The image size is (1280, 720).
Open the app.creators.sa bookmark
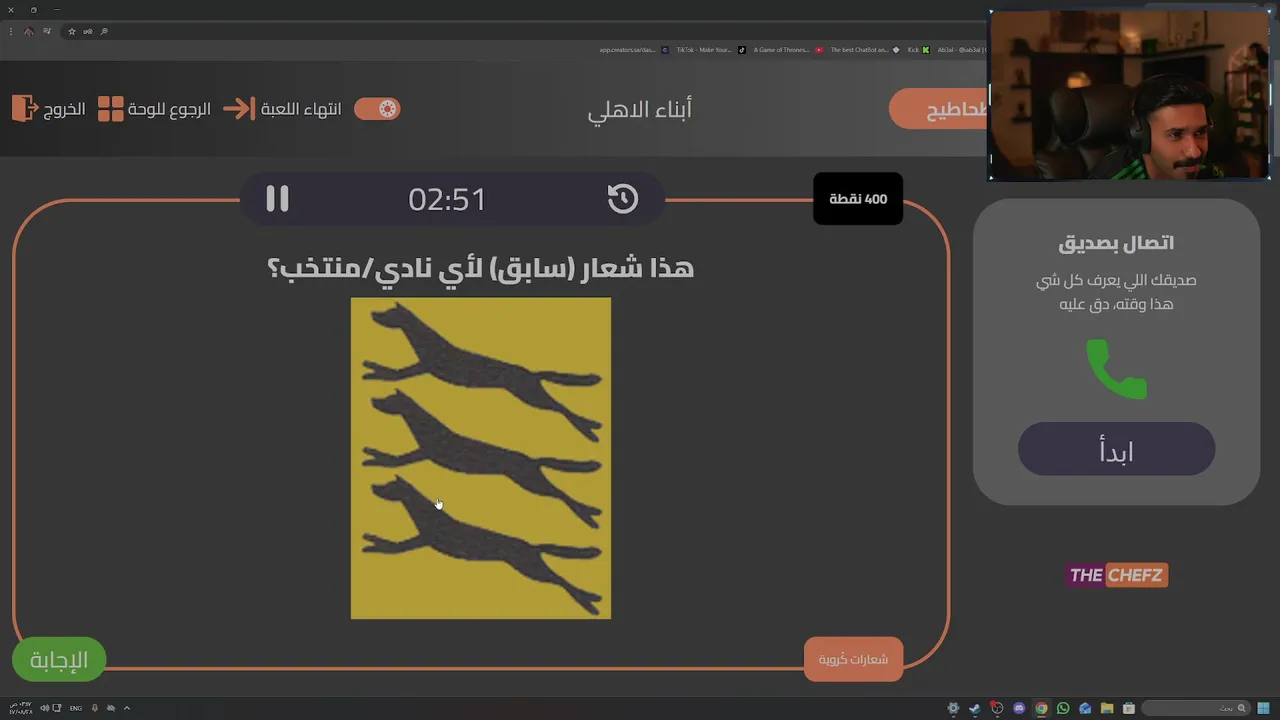tap(635, 50)
